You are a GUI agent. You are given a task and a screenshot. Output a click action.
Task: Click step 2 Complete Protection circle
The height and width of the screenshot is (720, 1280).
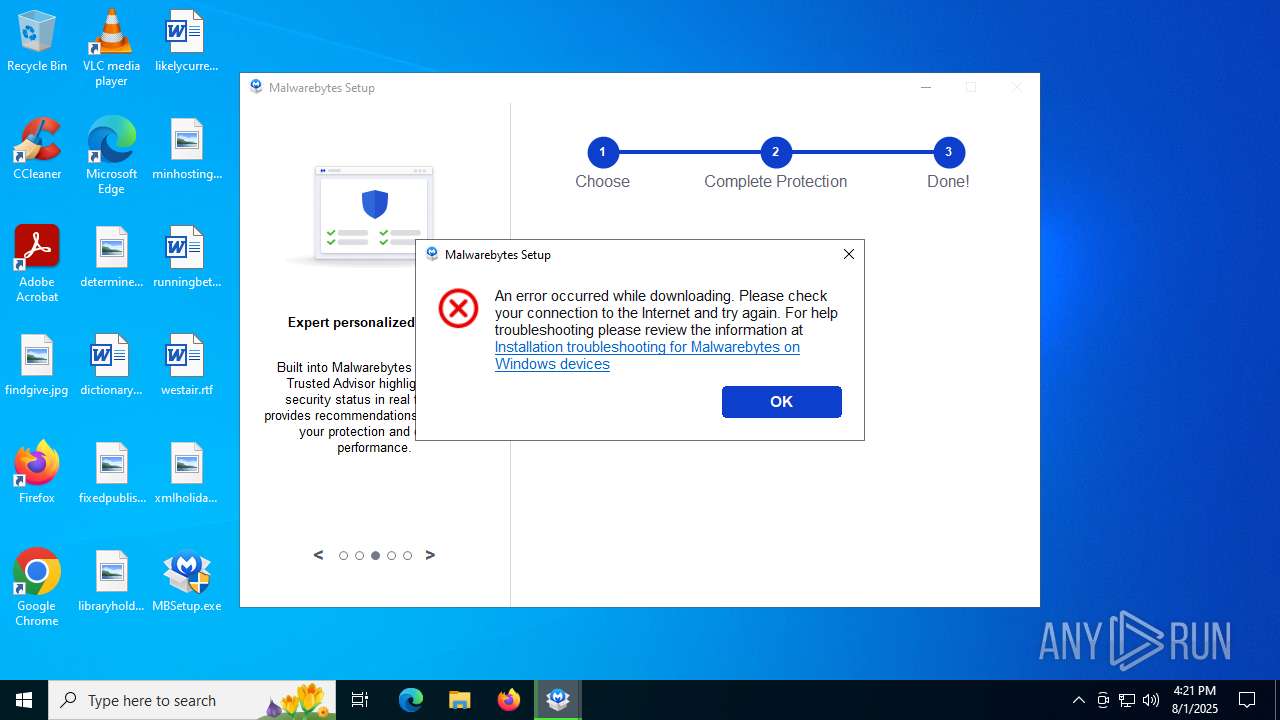775,153
